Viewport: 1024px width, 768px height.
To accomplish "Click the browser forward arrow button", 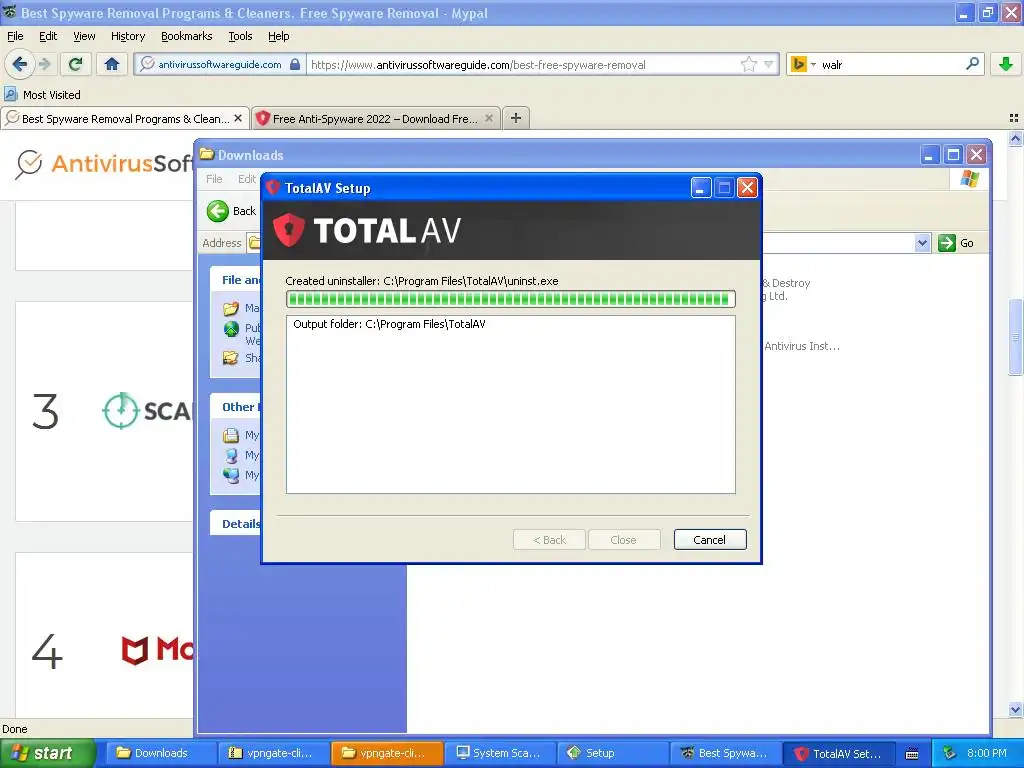I will (x=44, y=64).
